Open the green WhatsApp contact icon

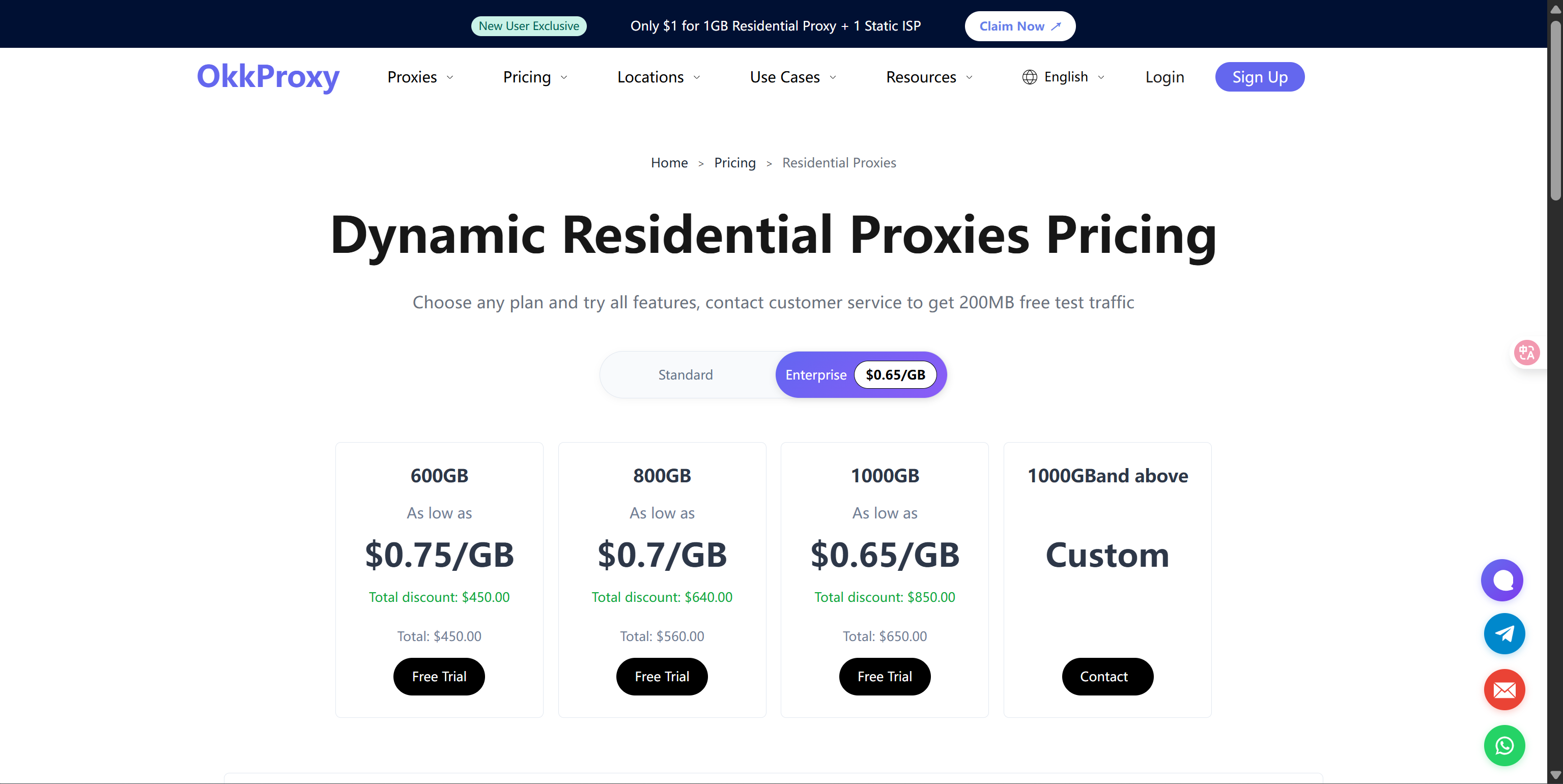1504,745
